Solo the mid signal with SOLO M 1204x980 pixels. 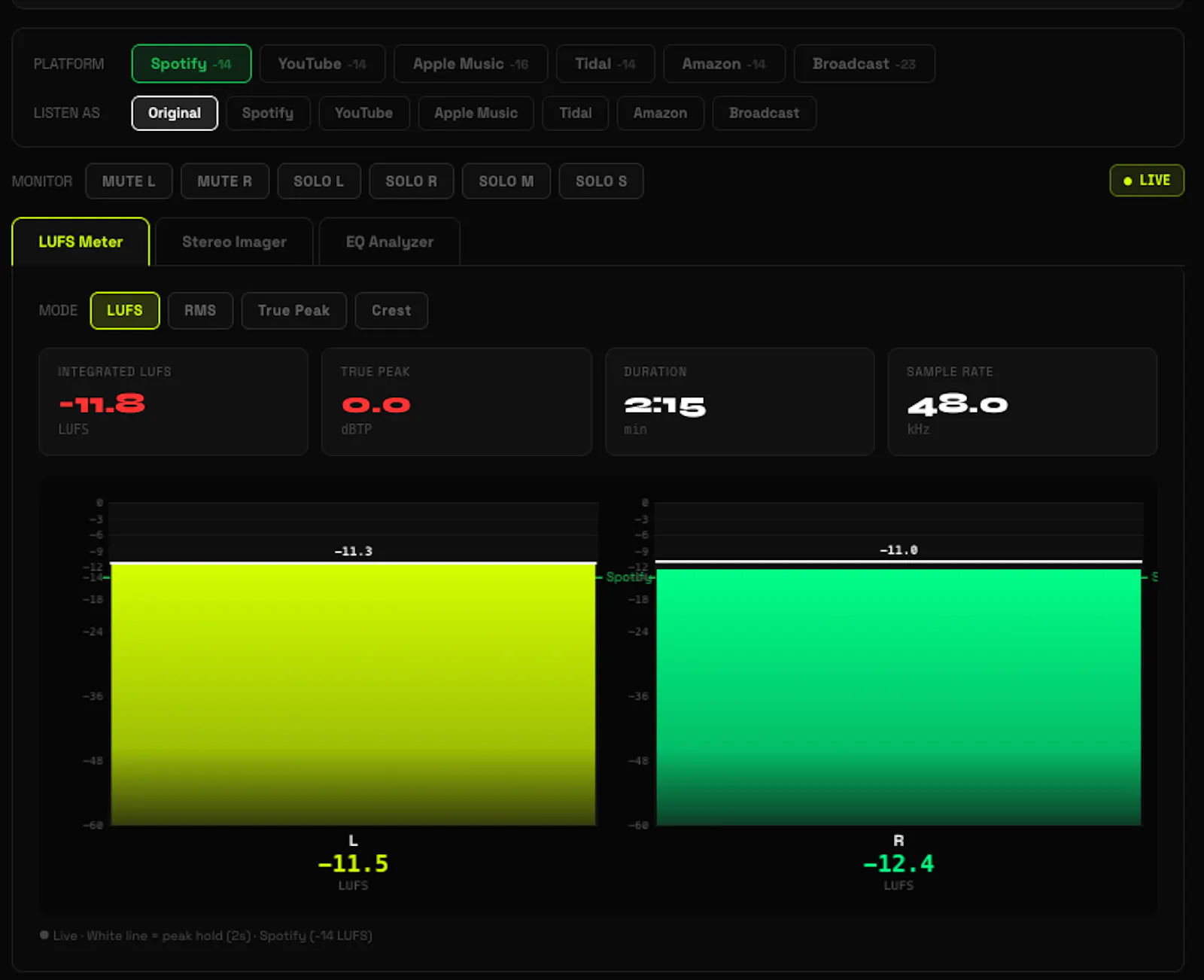(506, 181)
